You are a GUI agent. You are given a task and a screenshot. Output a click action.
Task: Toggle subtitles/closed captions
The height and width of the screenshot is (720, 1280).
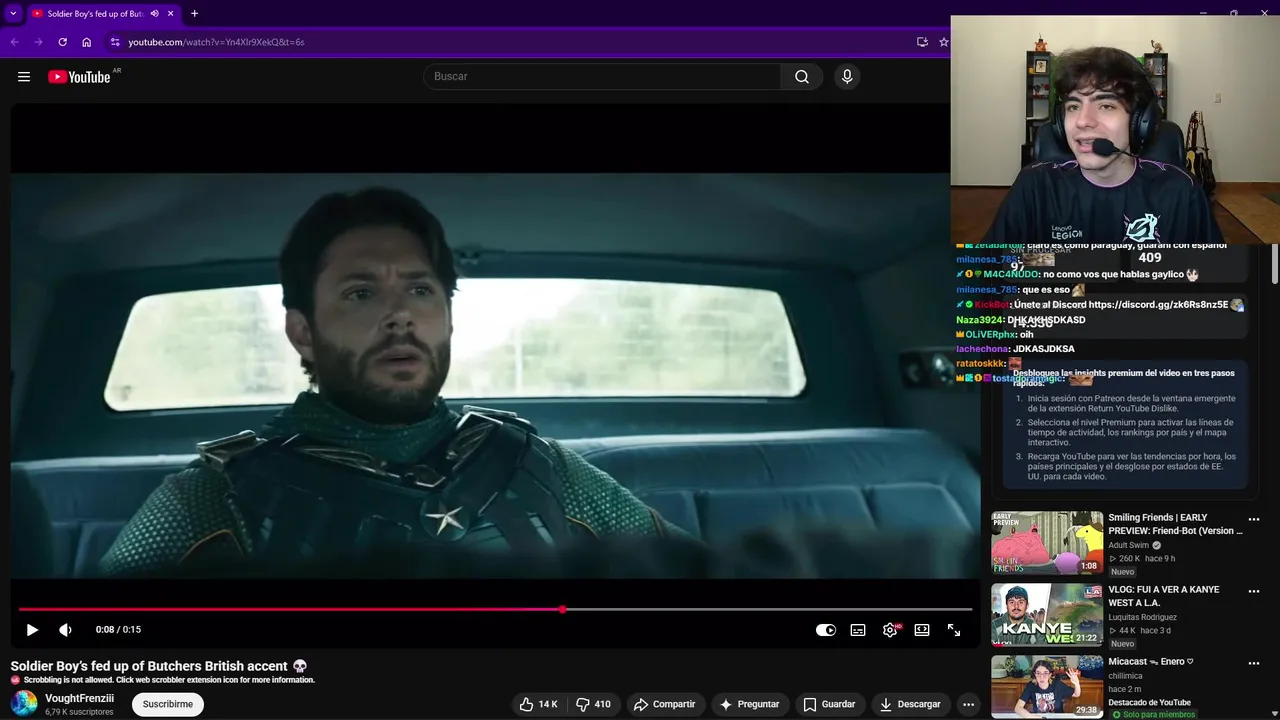coord(858,630)
